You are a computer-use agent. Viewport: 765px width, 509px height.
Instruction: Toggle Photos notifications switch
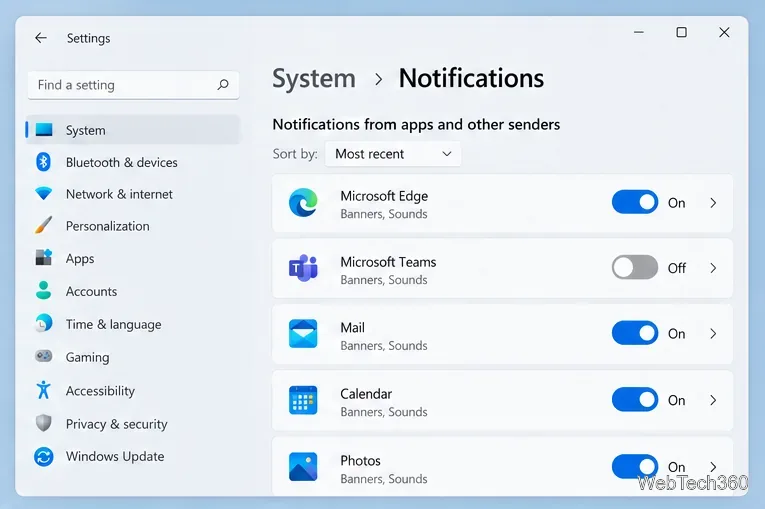tap(635, 466)
